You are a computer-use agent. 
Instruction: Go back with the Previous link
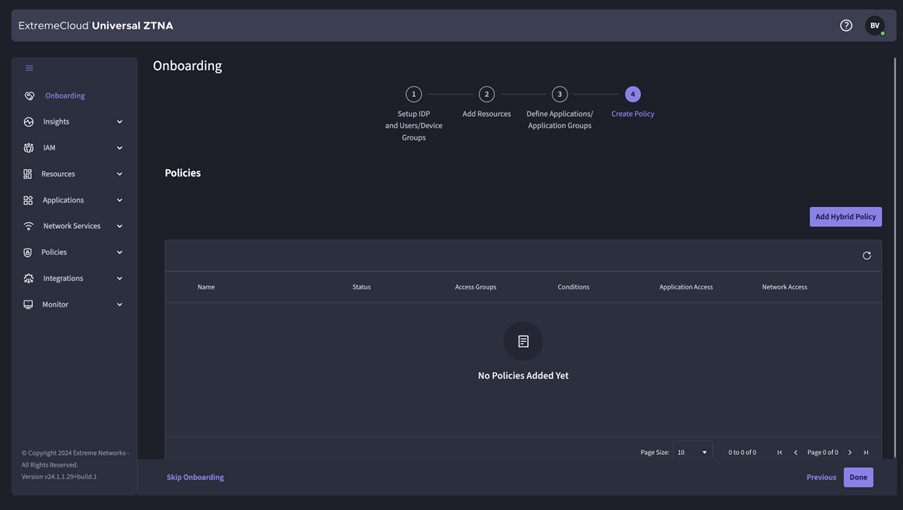pos(821,478)
